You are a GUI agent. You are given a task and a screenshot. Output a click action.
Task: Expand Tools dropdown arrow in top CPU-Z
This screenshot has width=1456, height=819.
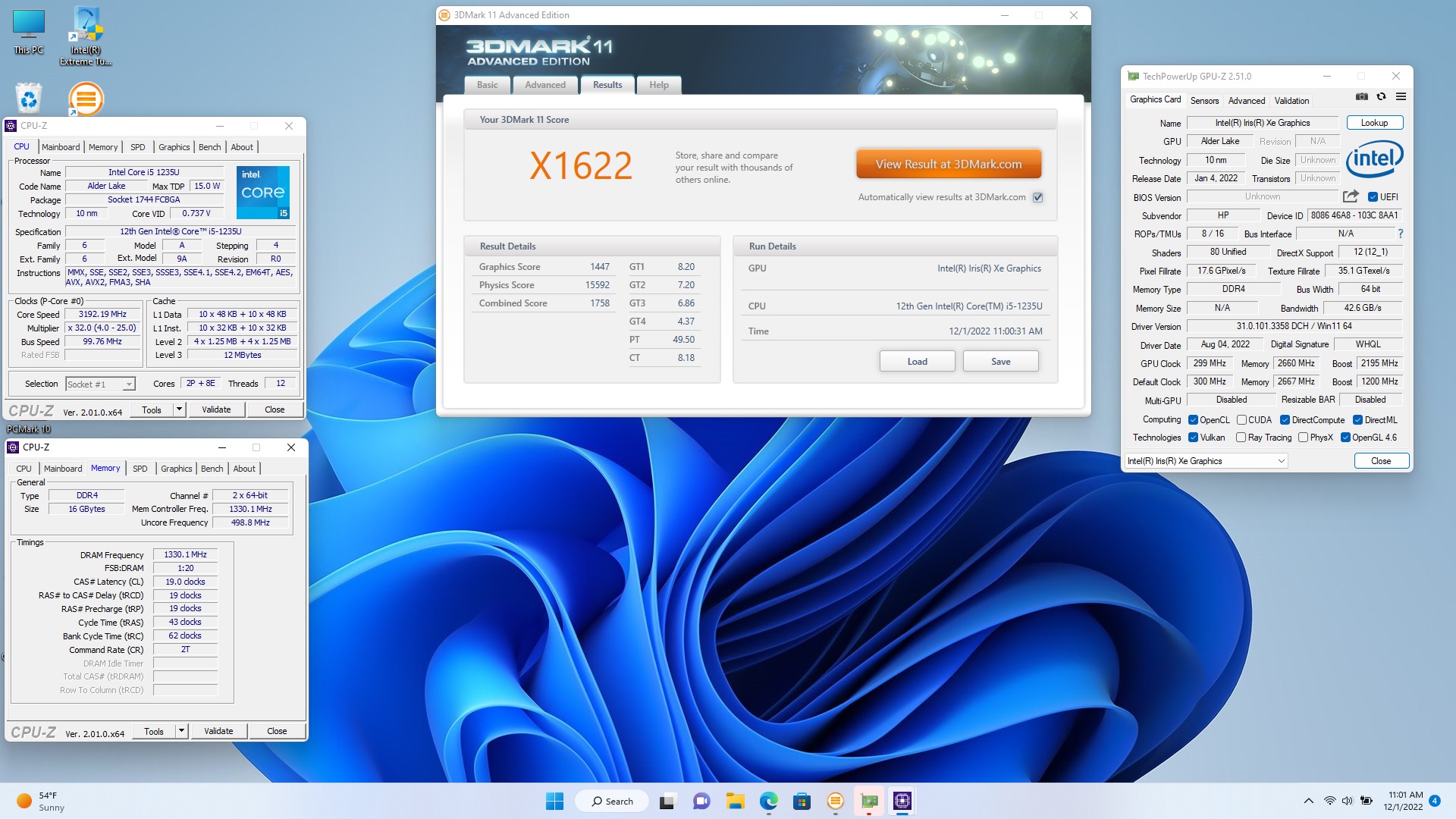click(x=180, y=409)
